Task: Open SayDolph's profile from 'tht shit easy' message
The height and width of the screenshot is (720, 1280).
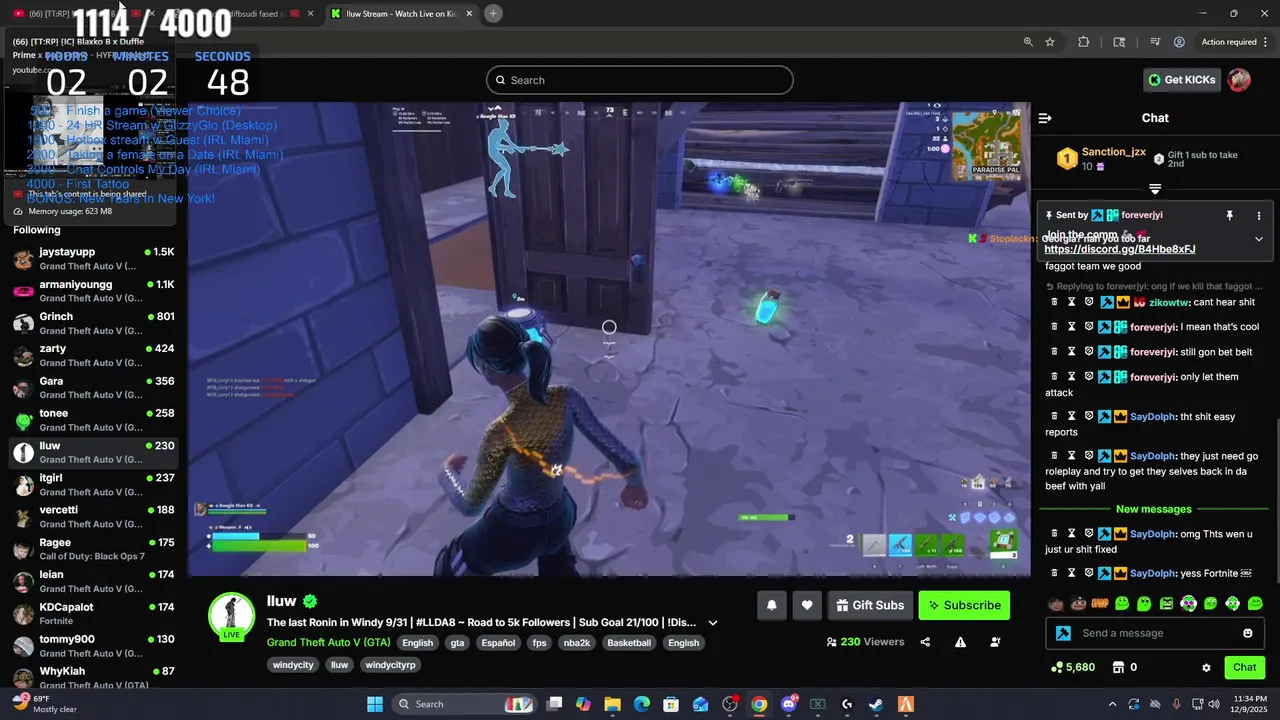Action: point(1153,416)
